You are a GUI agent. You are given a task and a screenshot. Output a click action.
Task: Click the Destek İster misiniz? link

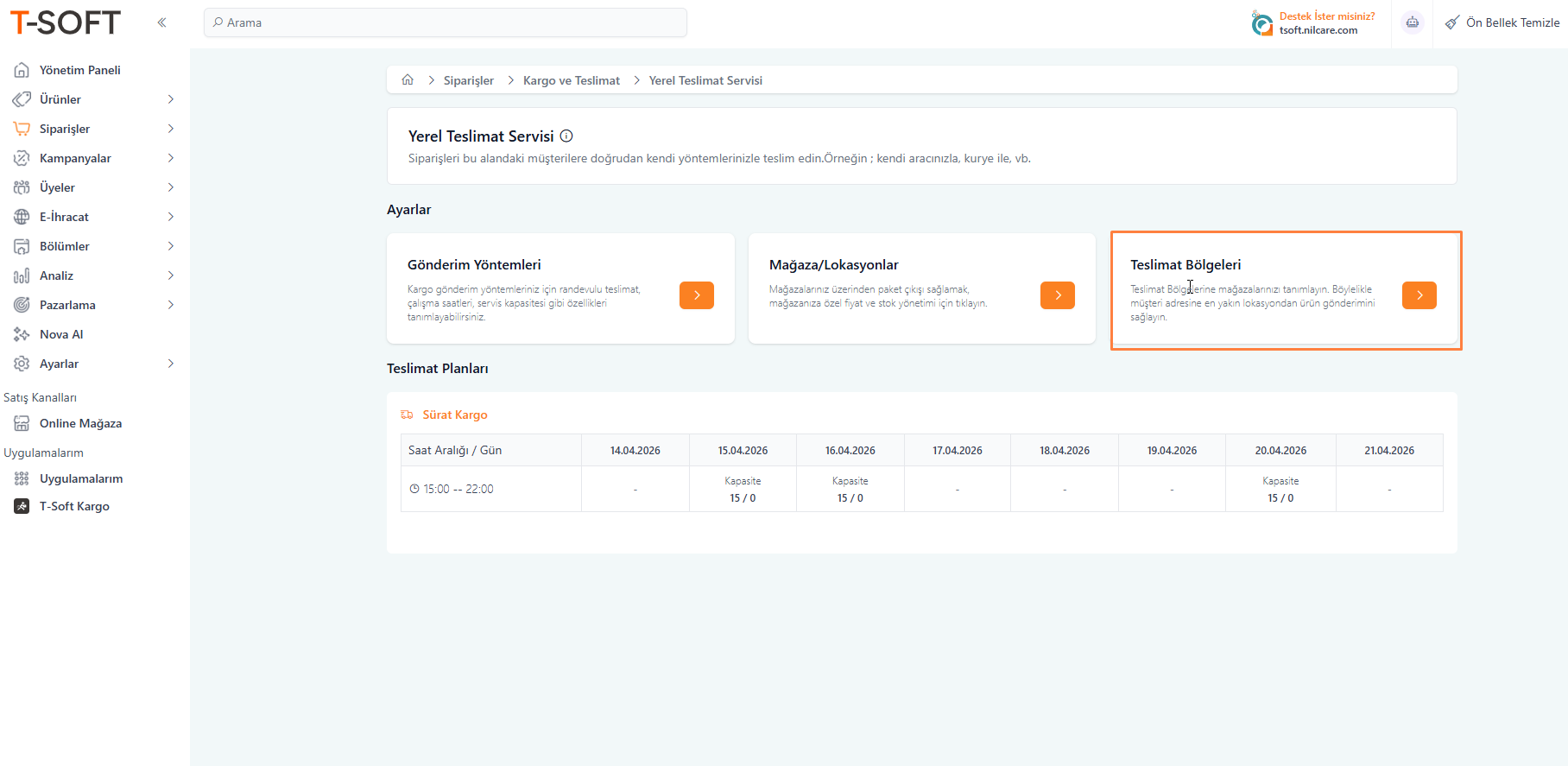(1327, 16)
